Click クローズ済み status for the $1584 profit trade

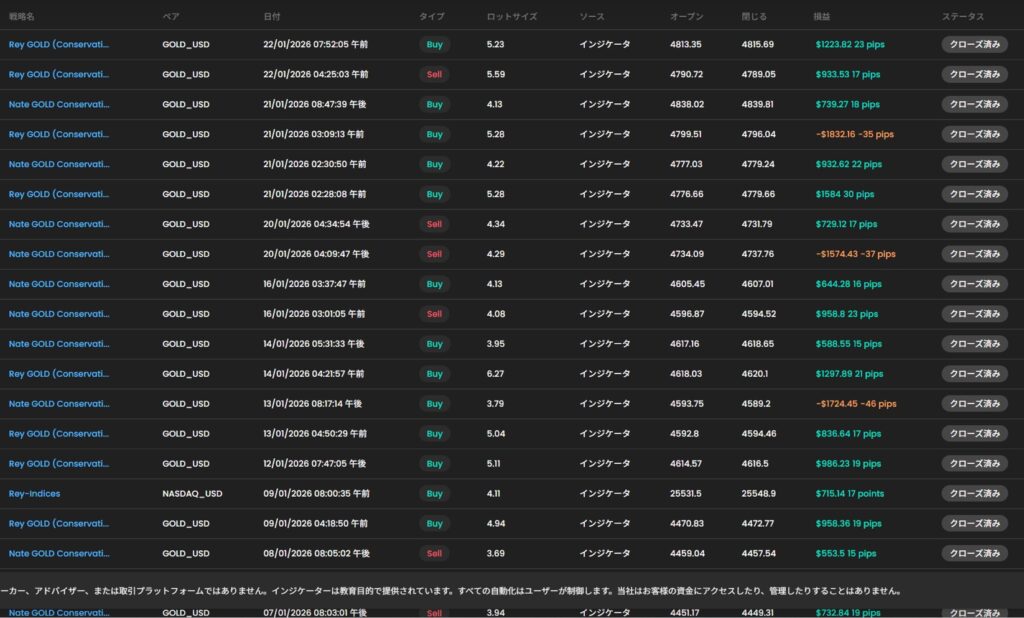click(x=974, y=194)
